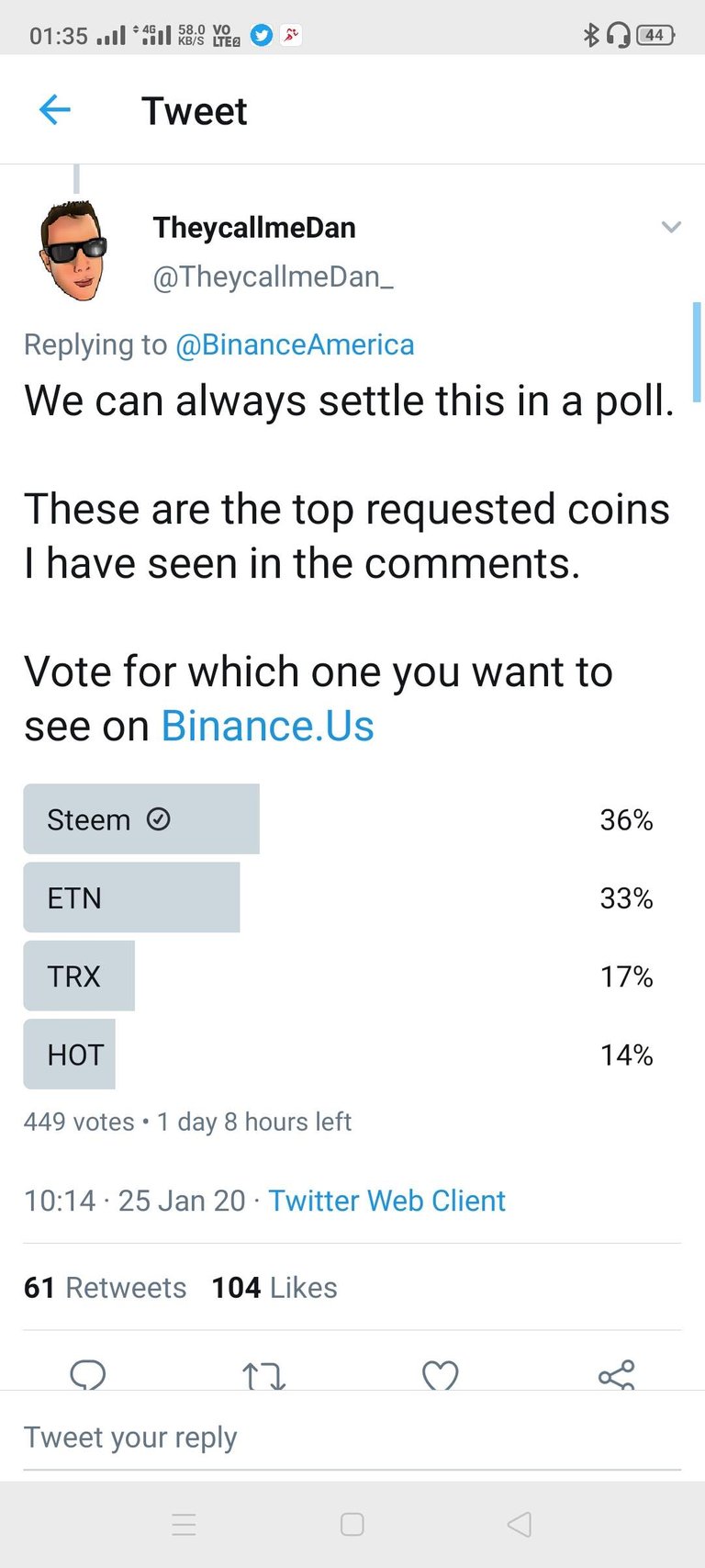The width and height of the screenshot is (705, 1568).
Task: Expand the tweet options chevron
Action: 672,227
